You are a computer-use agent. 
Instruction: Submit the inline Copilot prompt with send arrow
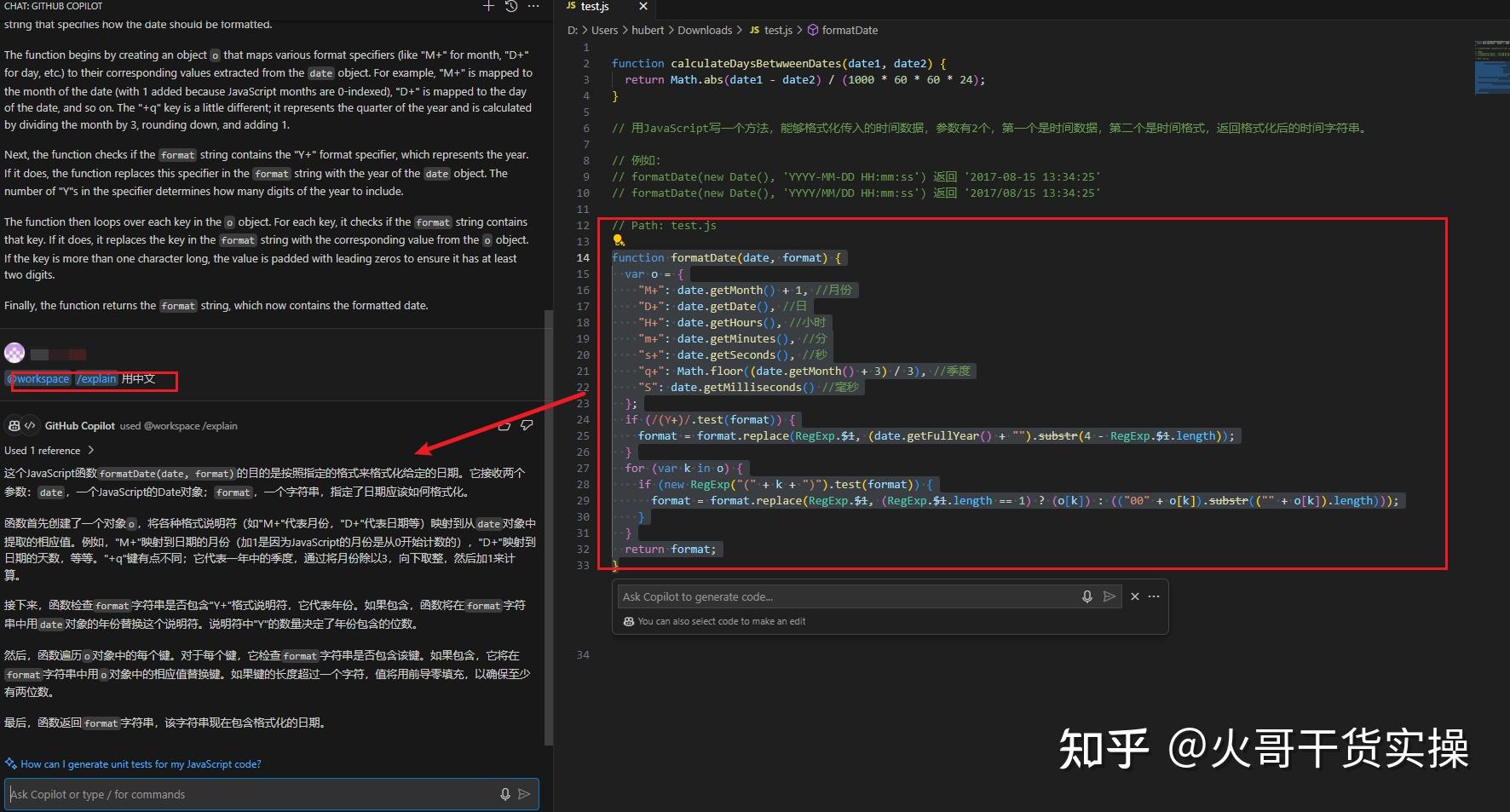pos(1109,596)
